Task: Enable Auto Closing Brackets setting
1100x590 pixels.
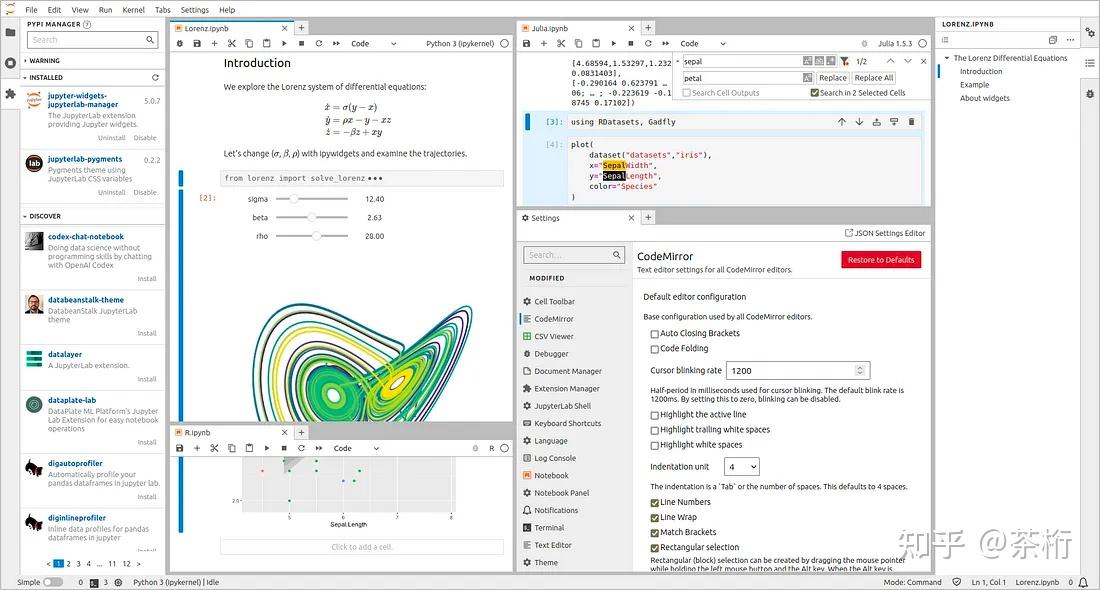Action: (x=654, y=333)
